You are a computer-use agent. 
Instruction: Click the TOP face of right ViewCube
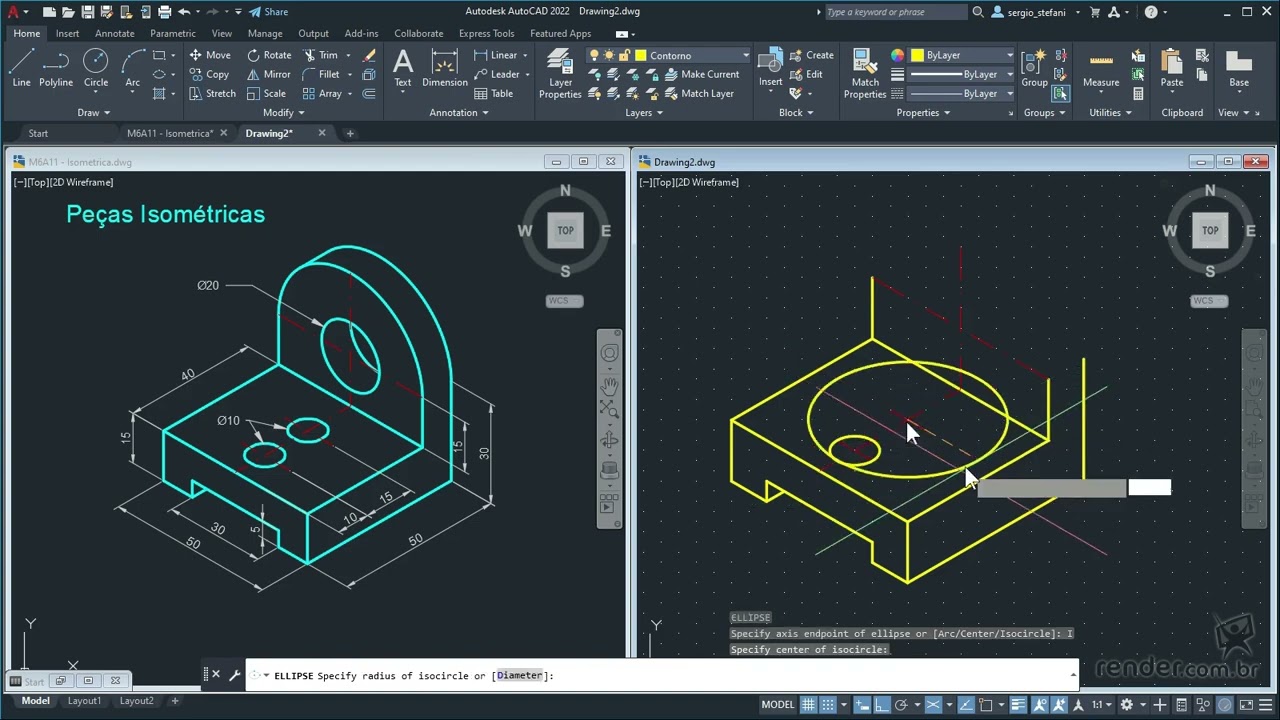1210,230
